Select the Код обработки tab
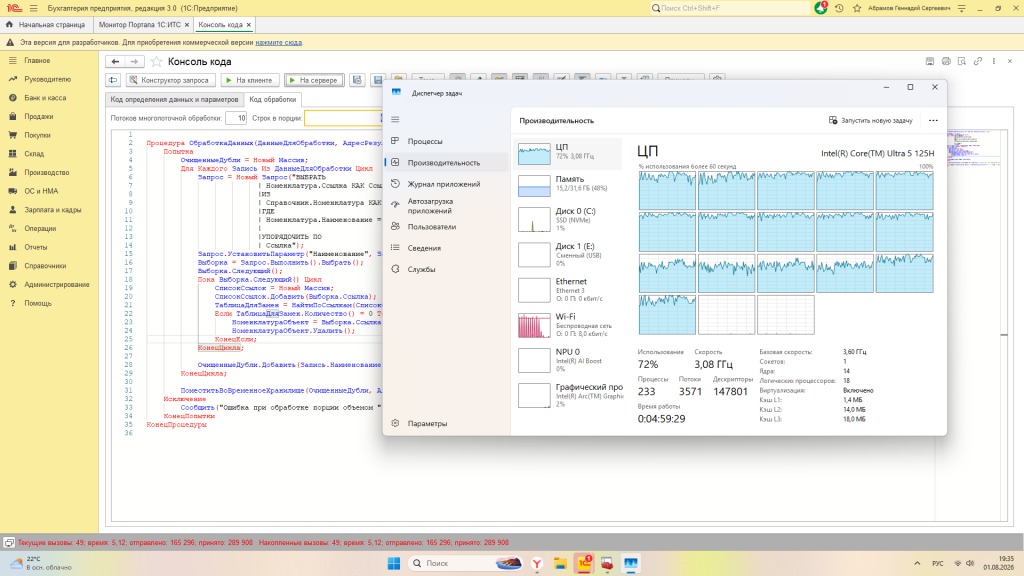The image size is (1024, 576). click(272, 100)
